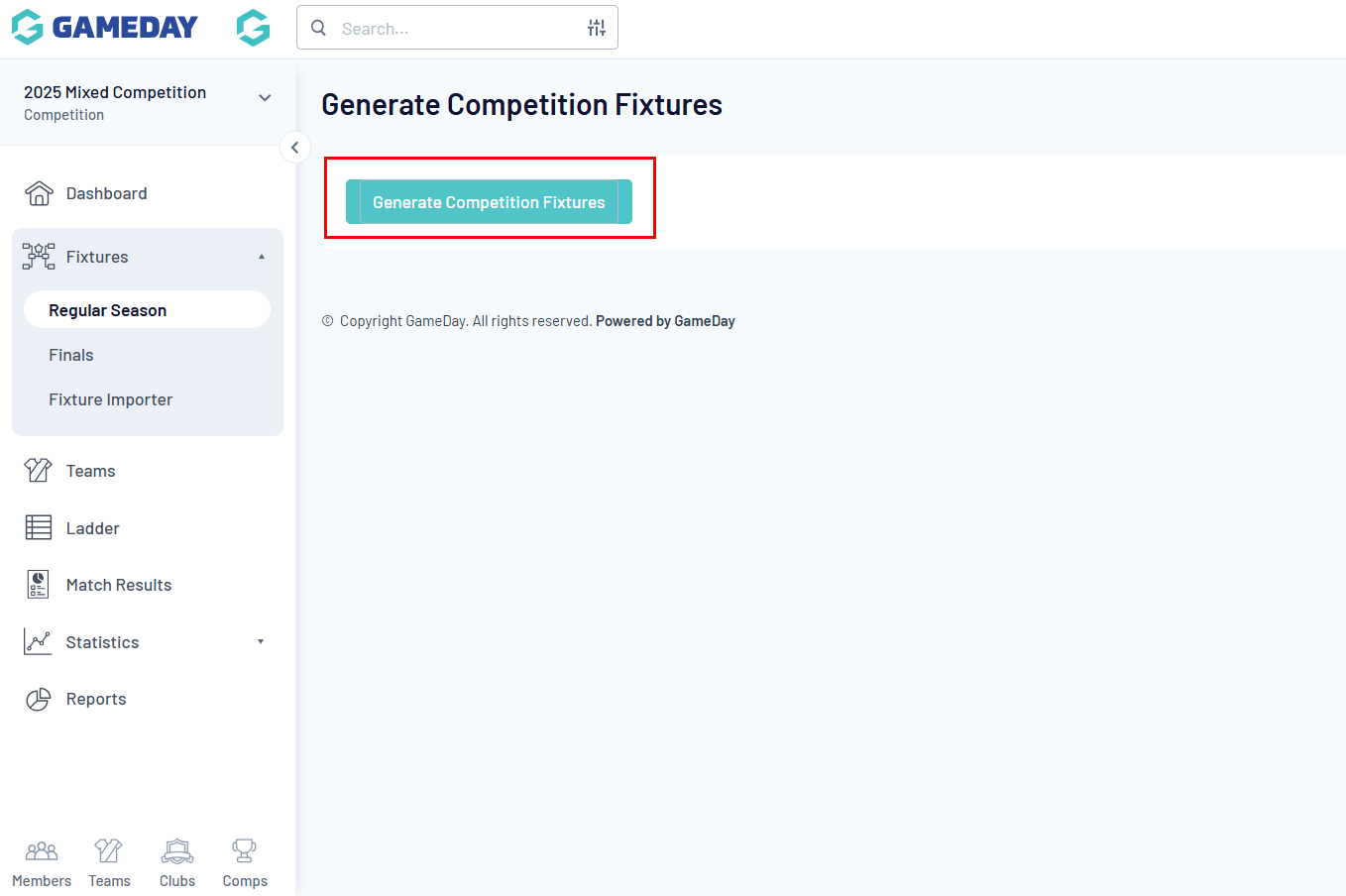The image size is (1346, 896).
Task: Click the Fixtures bracket icon in sidebar
Action: click(x=39, y=257)
